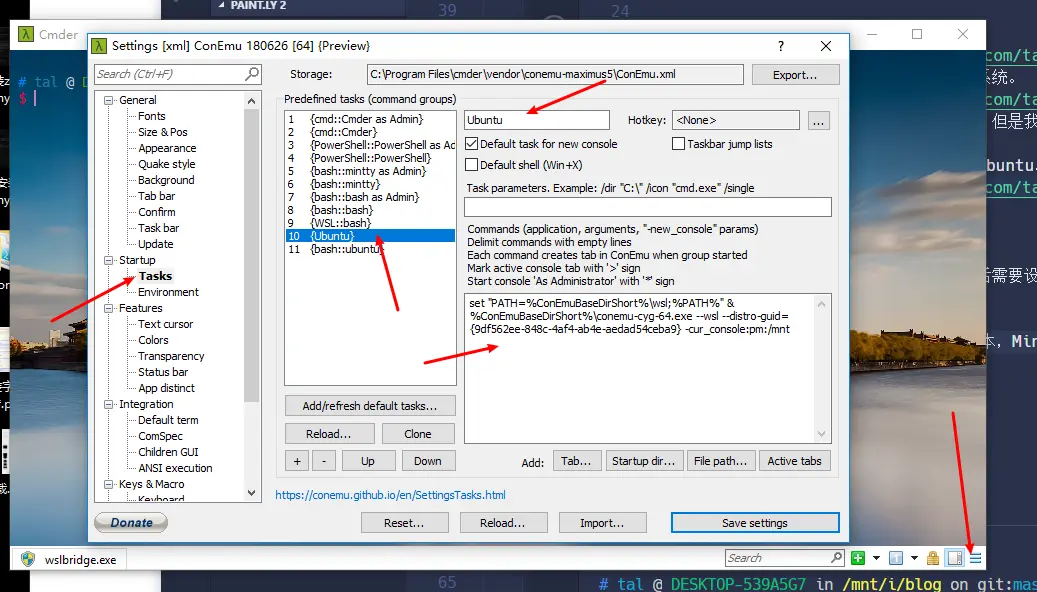The height and width of the screenshot is (592, 1037).
Task: Click the Cmder window lambda icon
Action: click(25, 34)
